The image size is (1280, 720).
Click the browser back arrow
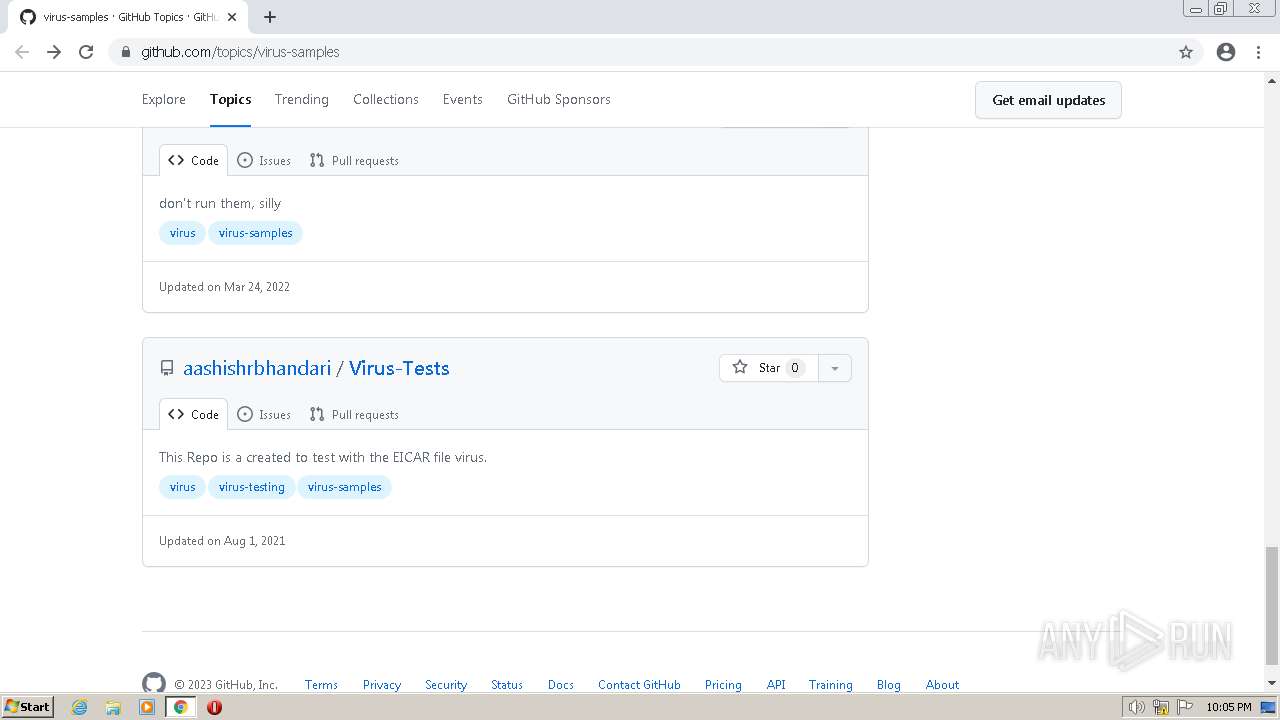point(22,52)
